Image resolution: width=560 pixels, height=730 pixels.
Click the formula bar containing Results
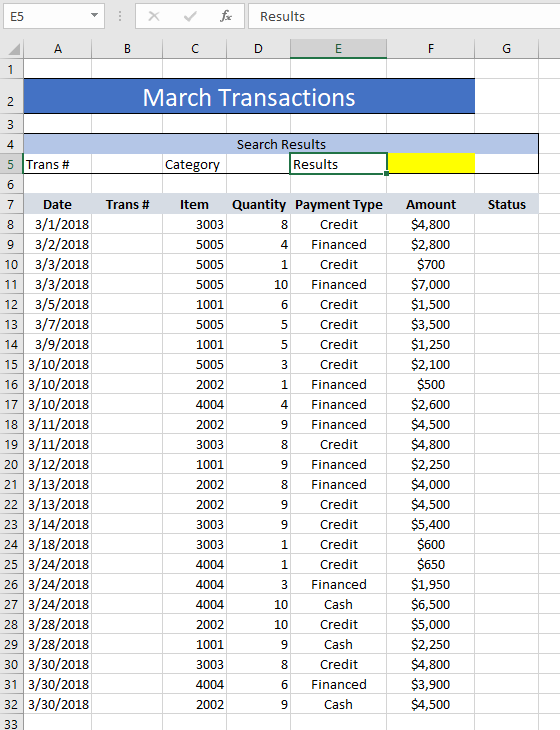point(404,16)
